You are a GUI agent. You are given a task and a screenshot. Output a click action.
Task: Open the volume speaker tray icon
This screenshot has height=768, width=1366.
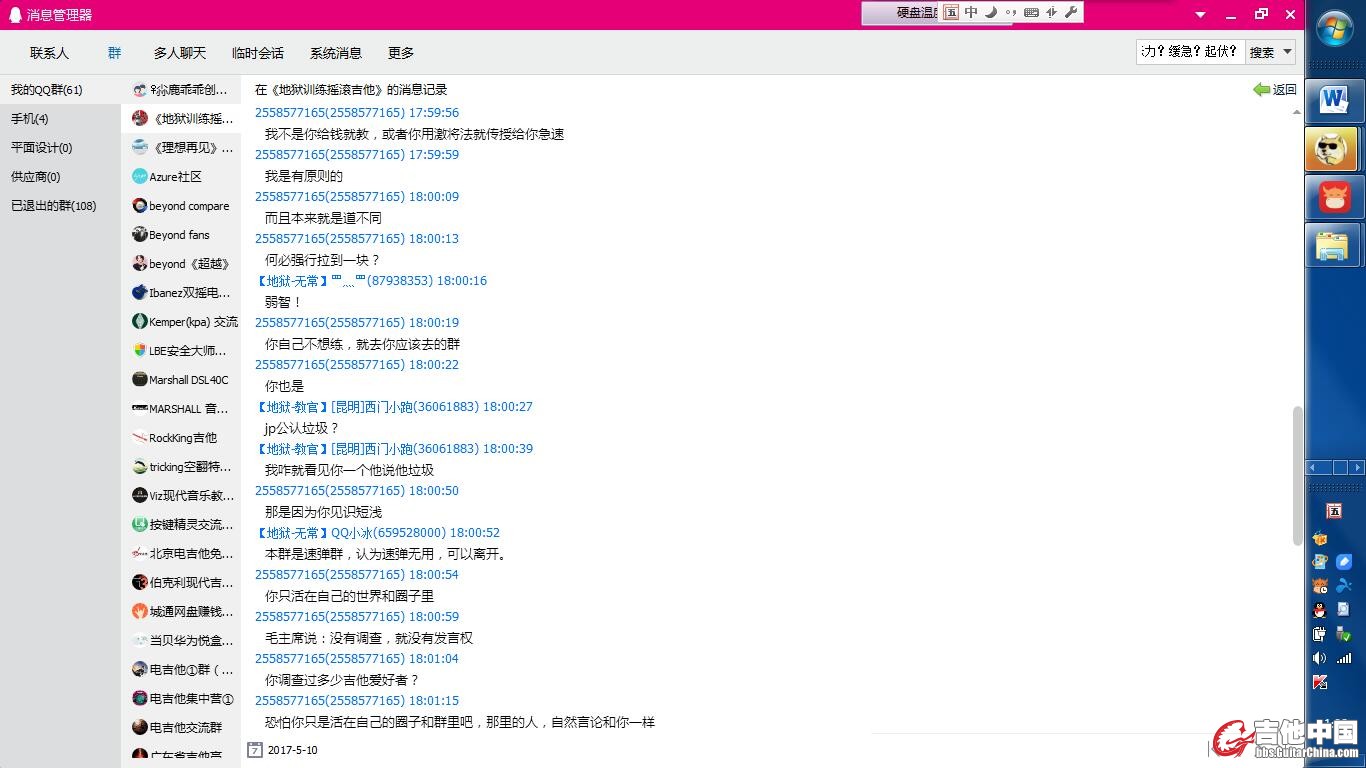[1320, 658]
